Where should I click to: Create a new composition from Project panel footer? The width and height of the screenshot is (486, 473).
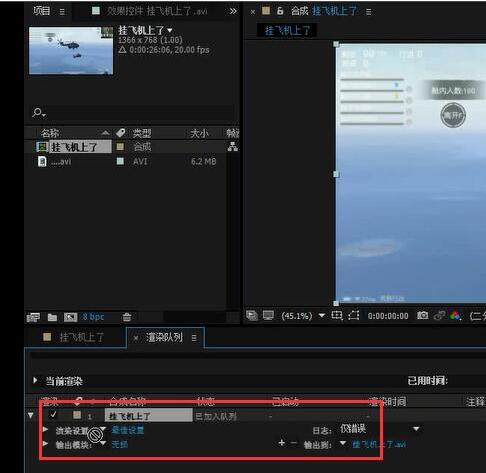point(70,317)
